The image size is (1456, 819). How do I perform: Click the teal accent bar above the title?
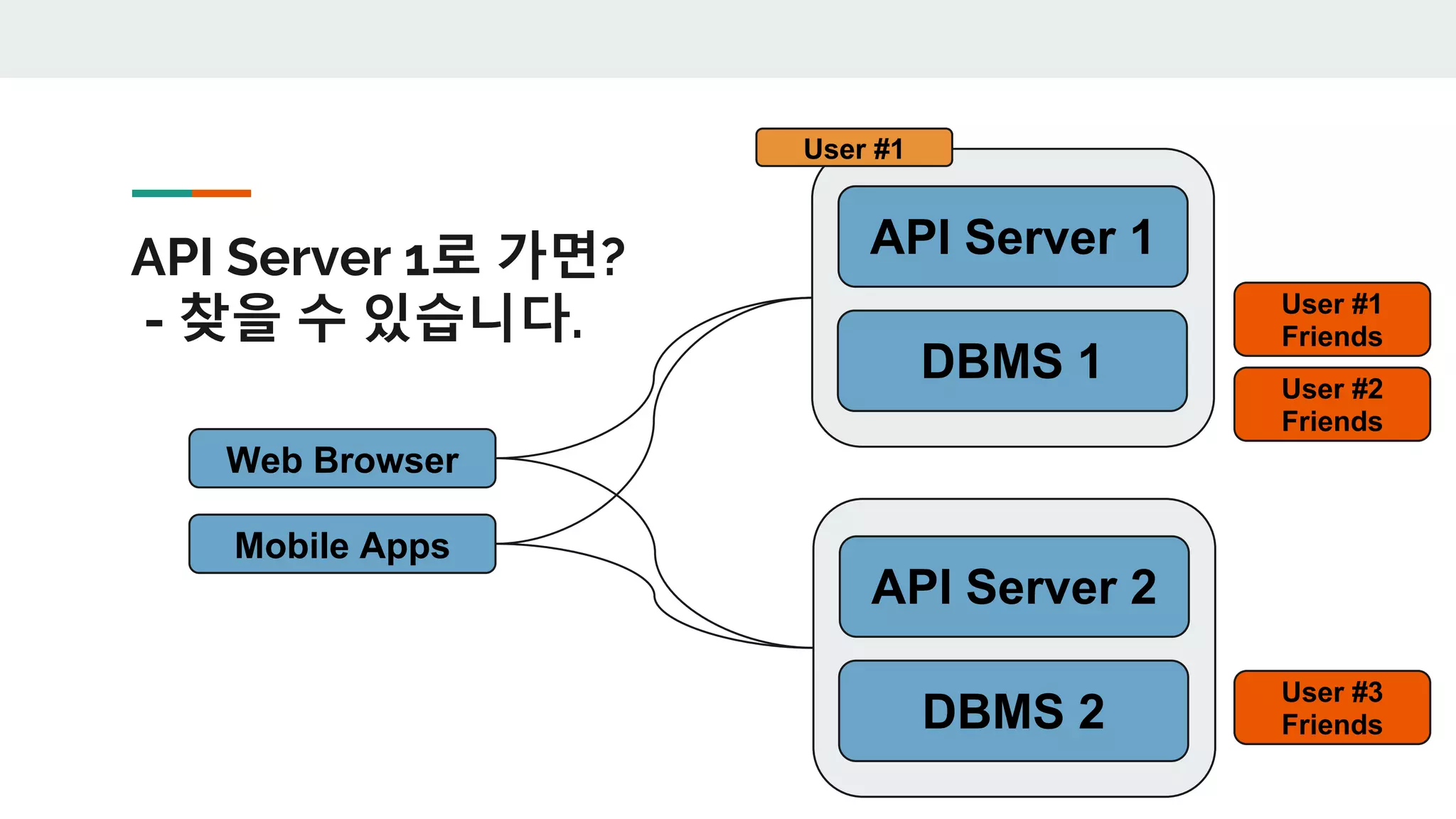click(x=161, y=193)
